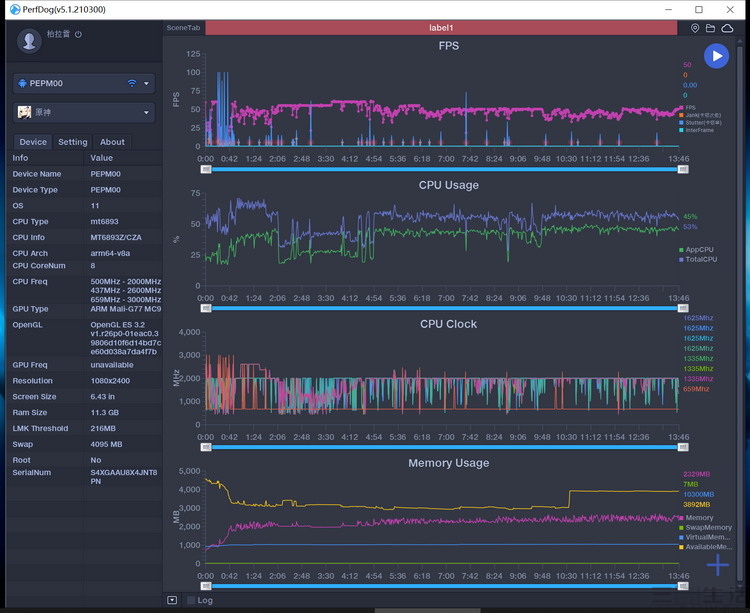Click the Android device icon next to PEPM00
Image resolution: width=750 pixels, height=613 pixels.
tap(22, 83)
